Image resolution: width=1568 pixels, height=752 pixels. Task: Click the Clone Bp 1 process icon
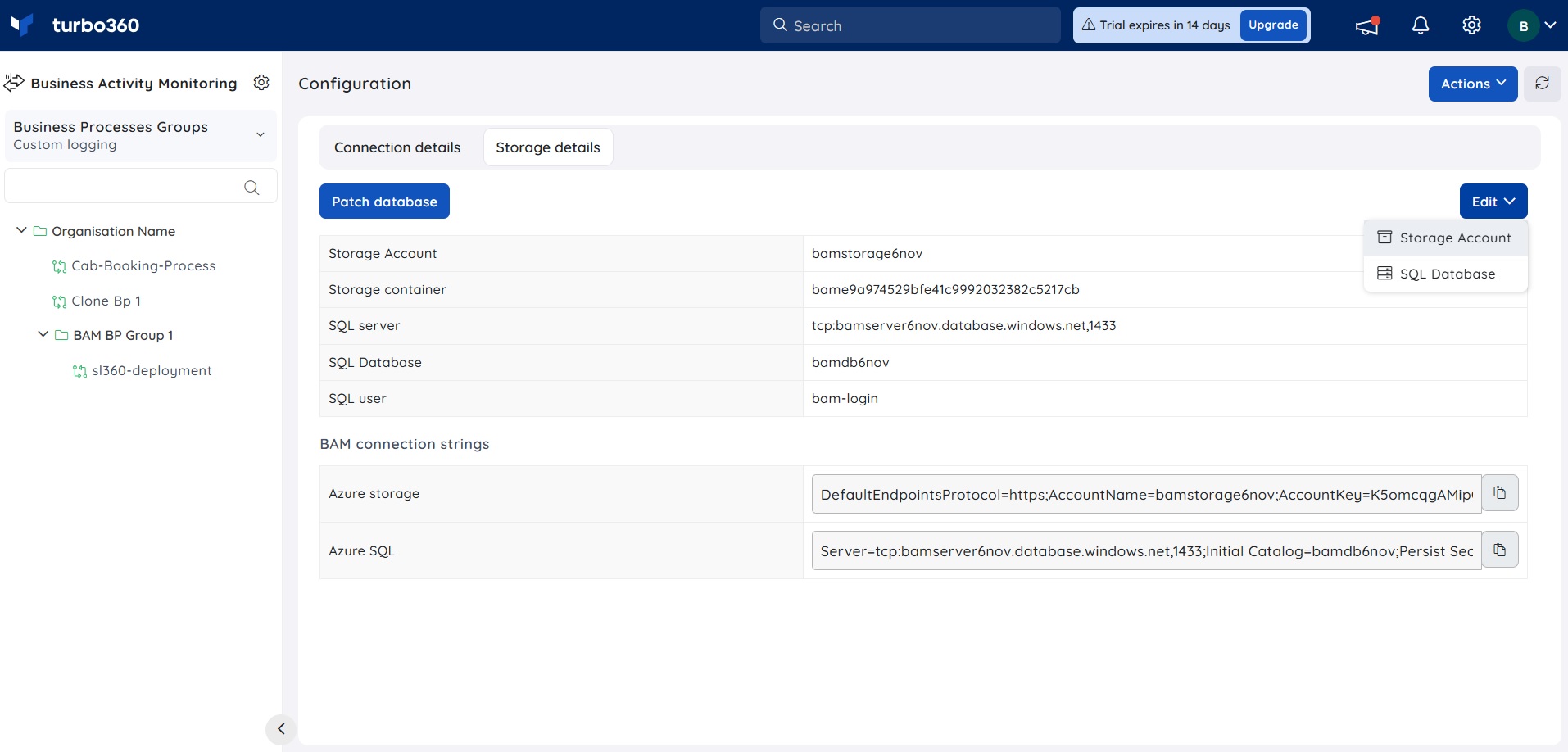pos(59,301)
